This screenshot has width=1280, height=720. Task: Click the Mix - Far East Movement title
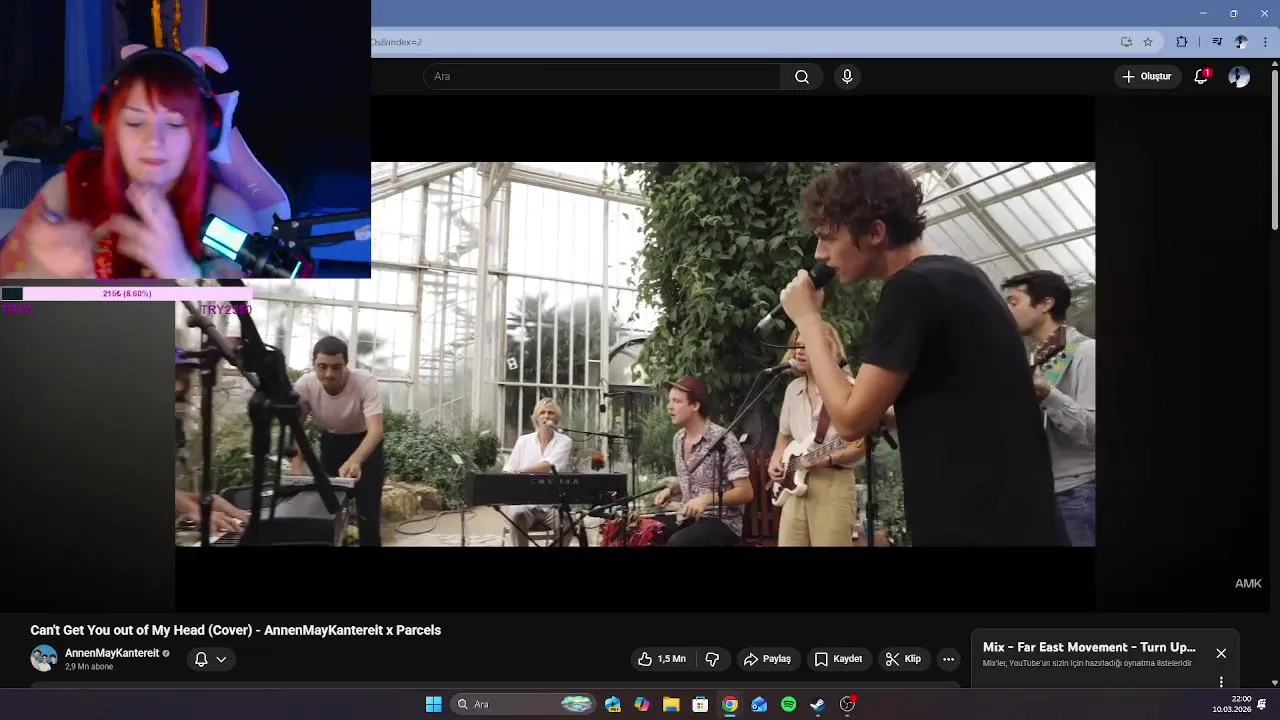click(x=1089, y=647)
